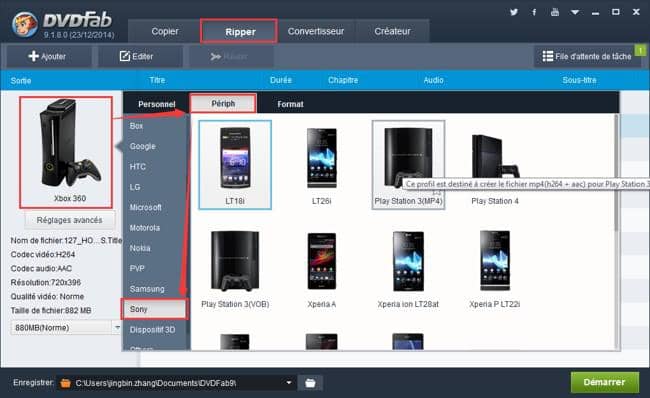This screenshot has width=650, height=398.
Task: Select Dispositif 3D in the list
Action: pos(152,330)
